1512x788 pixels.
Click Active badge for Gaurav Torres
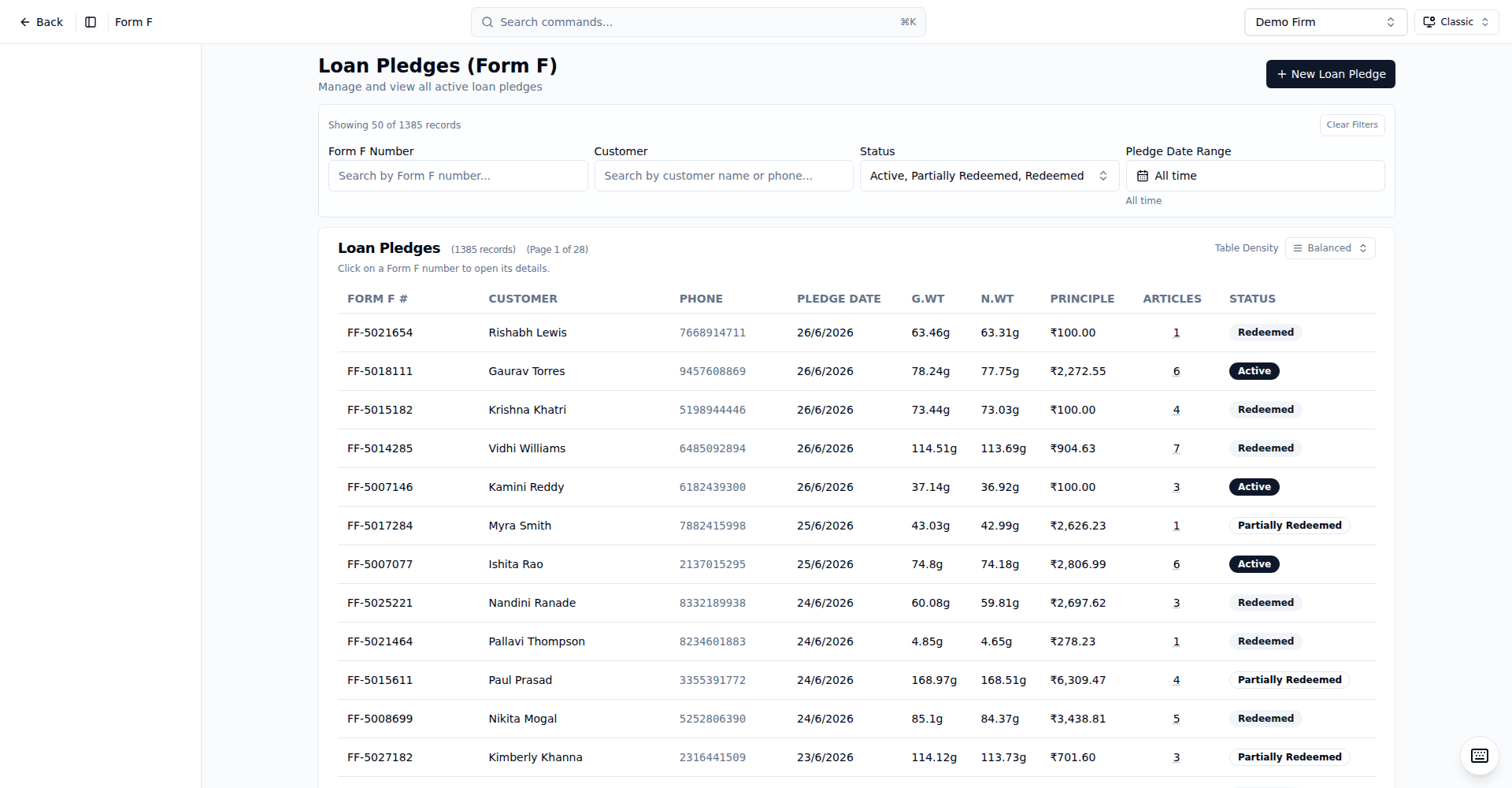pos(1254,371)
